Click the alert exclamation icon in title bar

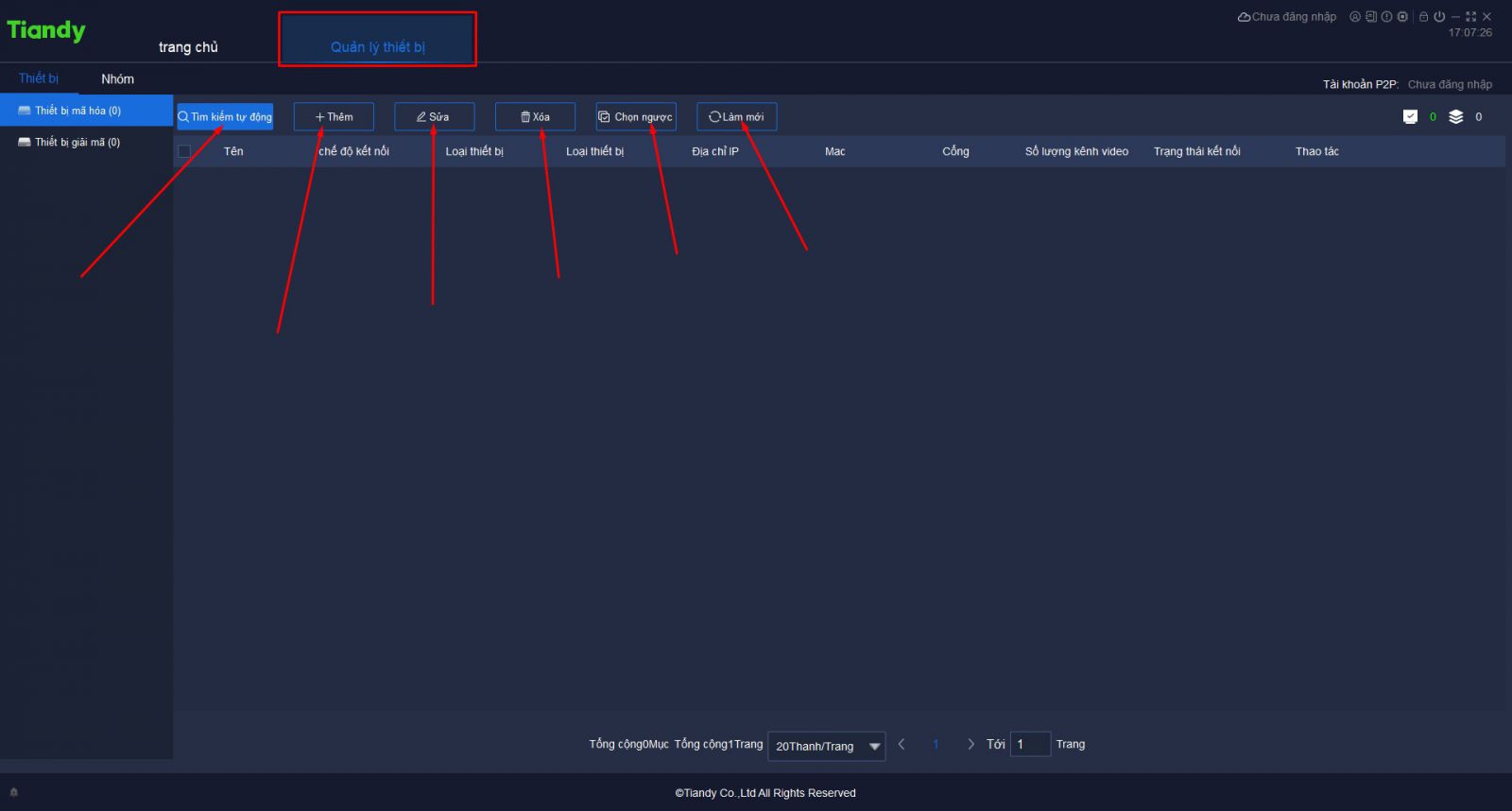coord(1386,17)
